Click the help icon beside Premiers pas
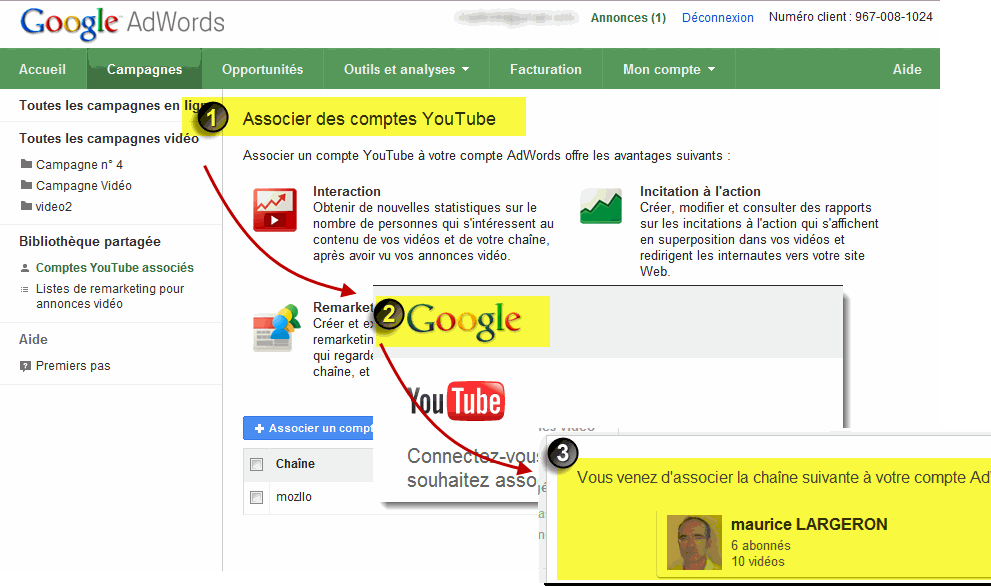 click(x=25, y=366)
